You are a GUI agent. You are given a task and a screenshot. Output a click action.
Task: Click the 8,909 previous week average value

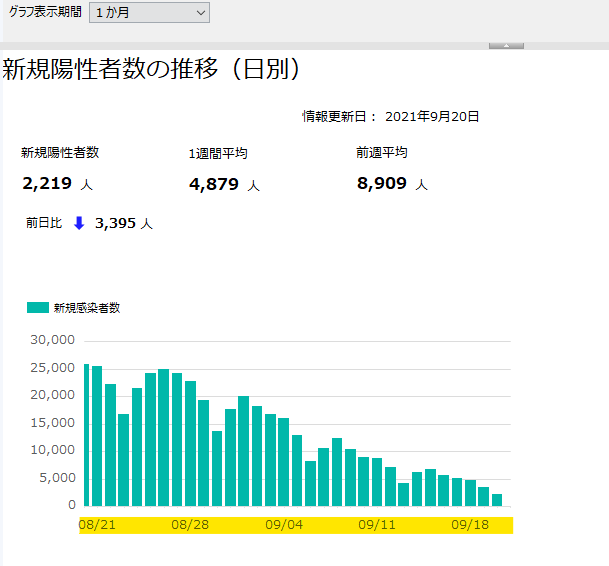[383, 184]
